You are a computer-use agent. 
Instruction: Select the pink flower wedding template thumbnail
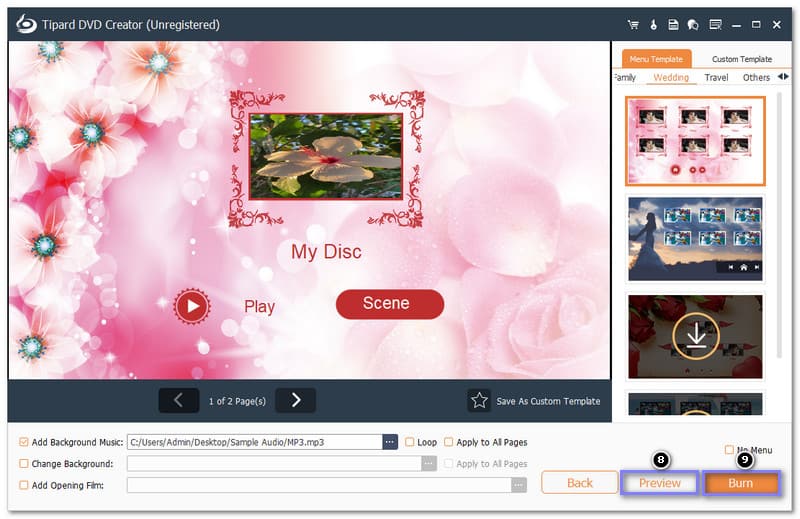(695, 141)
